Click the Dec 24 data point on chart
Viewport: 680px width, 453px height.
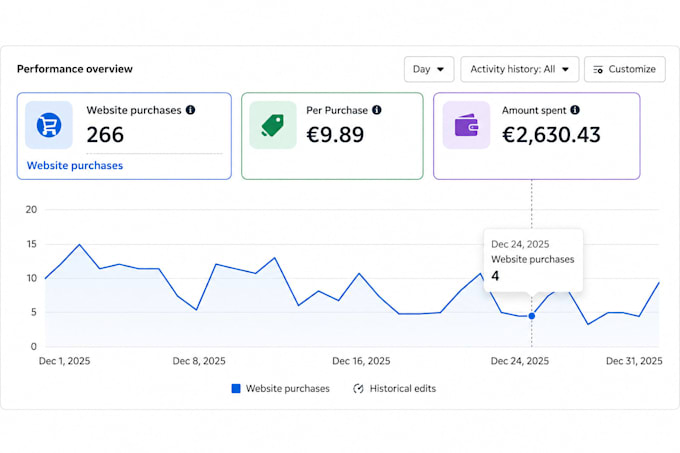coord(532,316)
